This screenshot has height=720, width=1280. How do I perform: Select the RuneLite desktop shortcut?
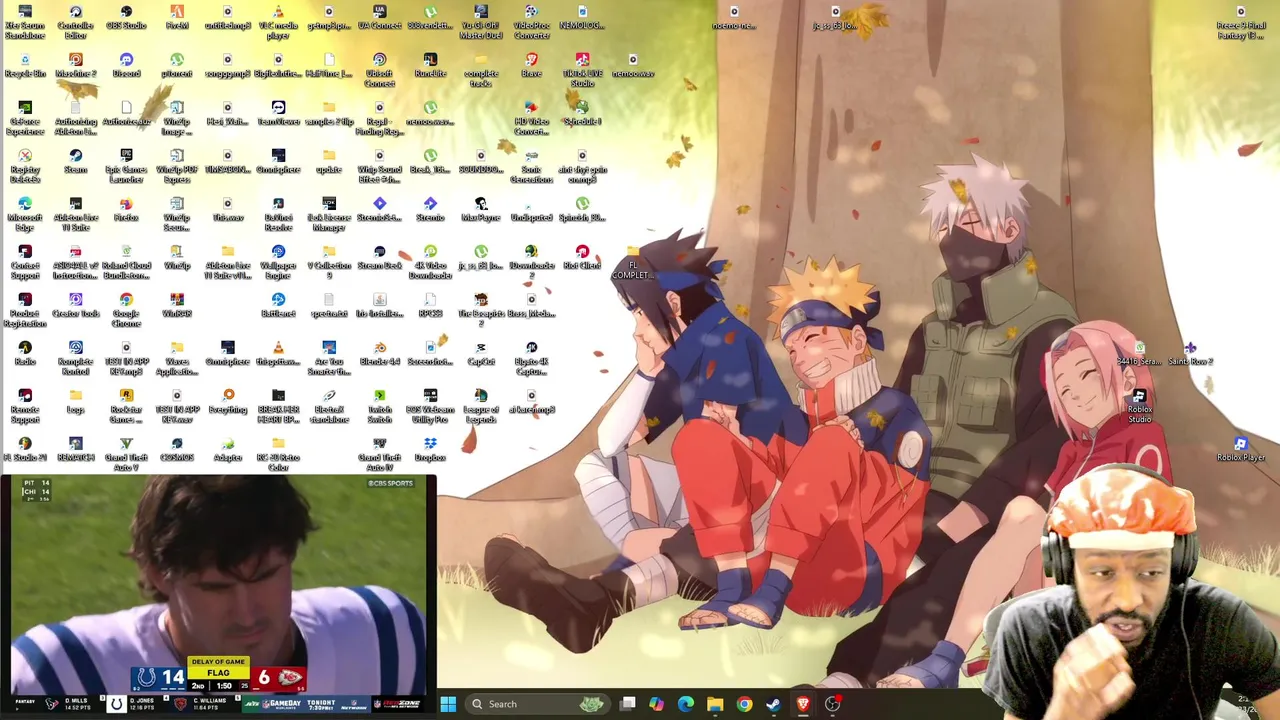[430, 66]
